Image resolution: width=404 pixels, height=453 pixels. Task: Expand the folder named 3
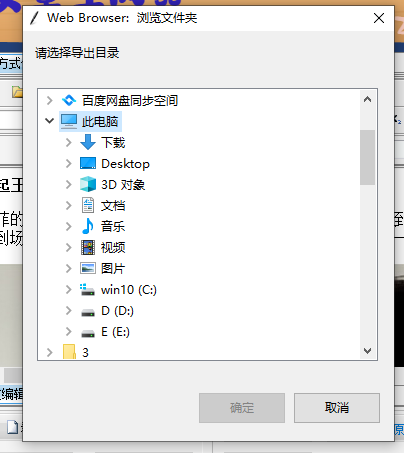[49, 353]
